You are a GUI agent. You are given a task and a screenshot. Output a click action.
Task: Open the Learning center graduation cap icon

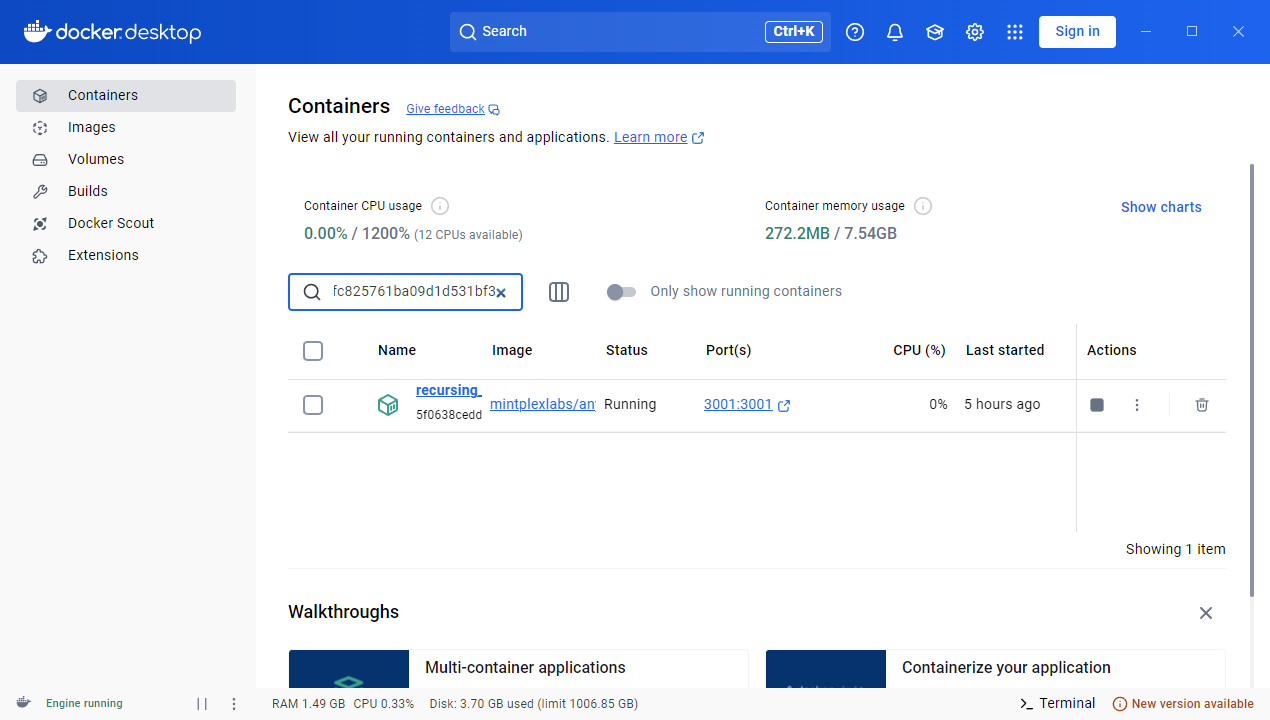tap(935, 32)
